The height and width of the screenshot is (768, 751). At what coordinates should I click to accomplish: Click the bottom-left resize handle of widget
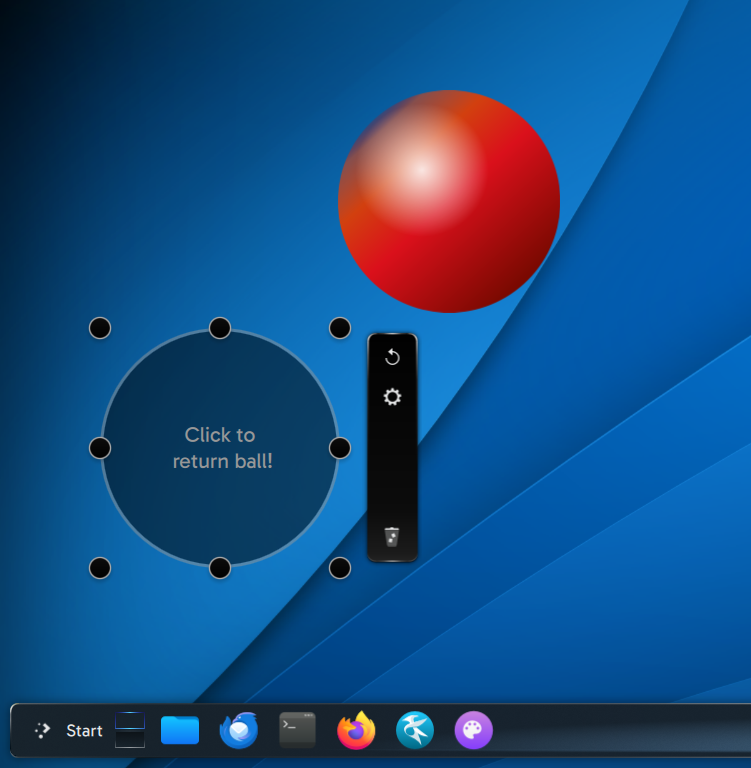(100, 568)
